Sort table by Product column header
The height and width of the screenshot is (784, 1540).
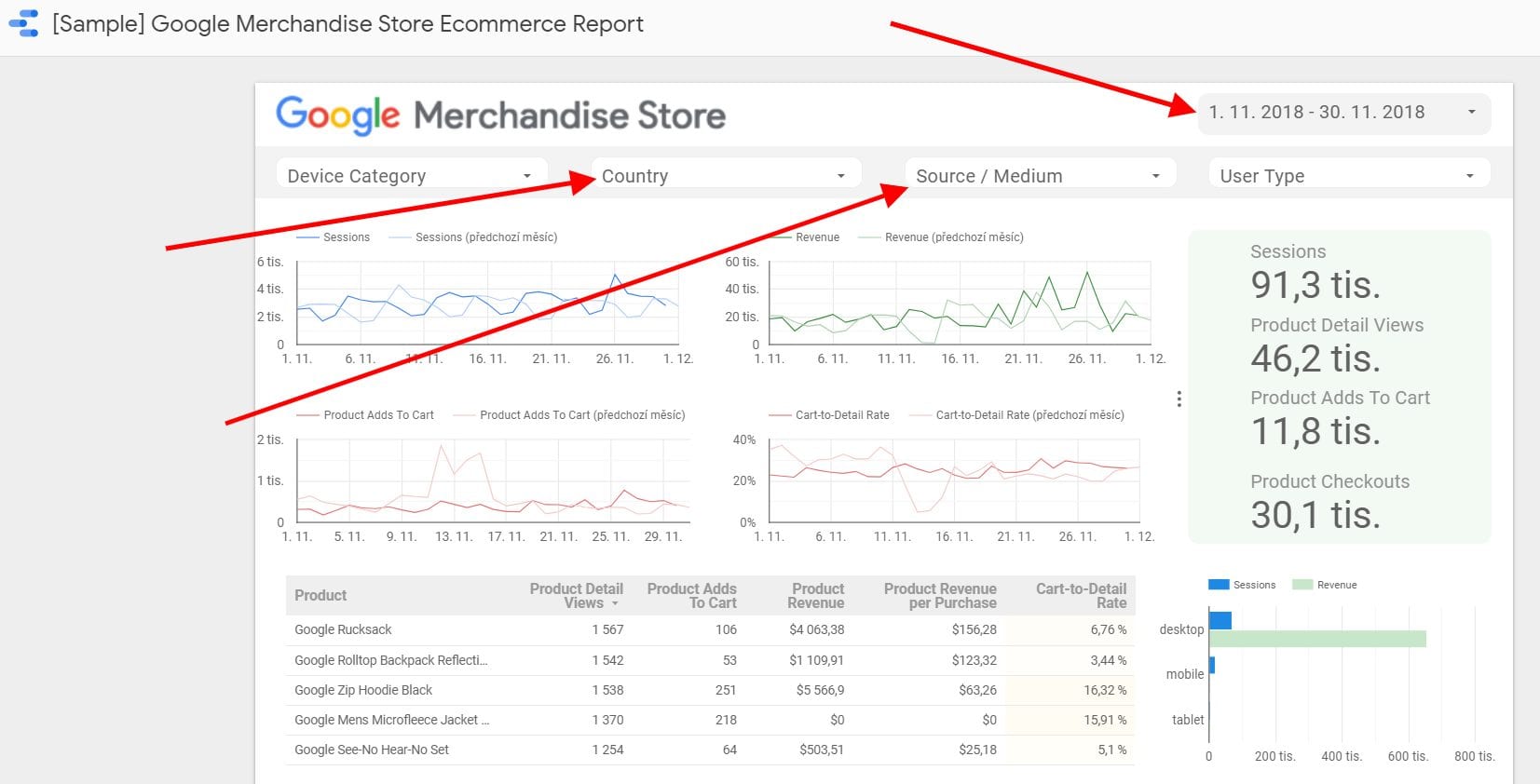point(320,595)
